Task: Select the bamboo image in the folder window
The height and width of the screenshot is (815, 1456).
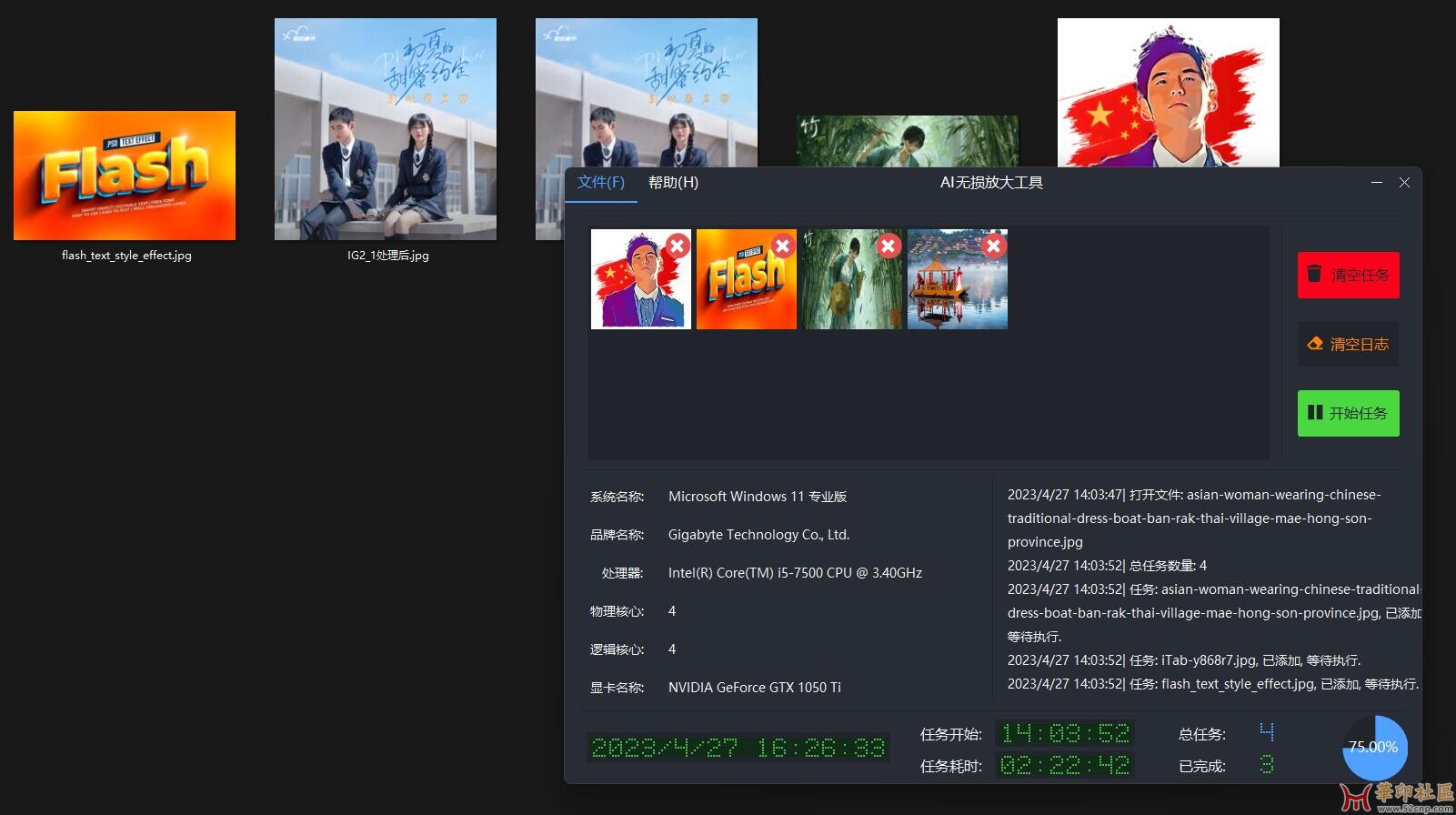Action: [x=908, y=141]
